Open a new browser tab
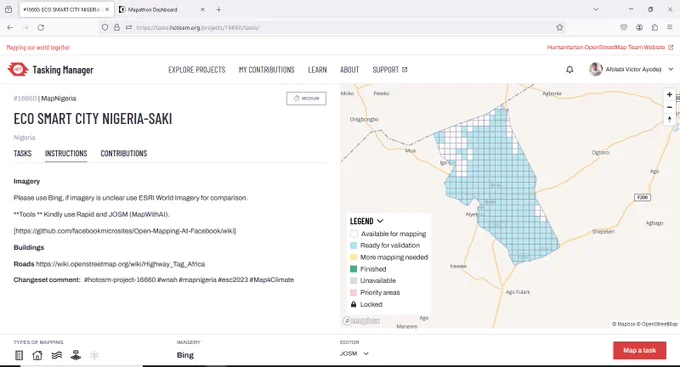The width and height of the screenshot is (680, 367). click(219, 9)
